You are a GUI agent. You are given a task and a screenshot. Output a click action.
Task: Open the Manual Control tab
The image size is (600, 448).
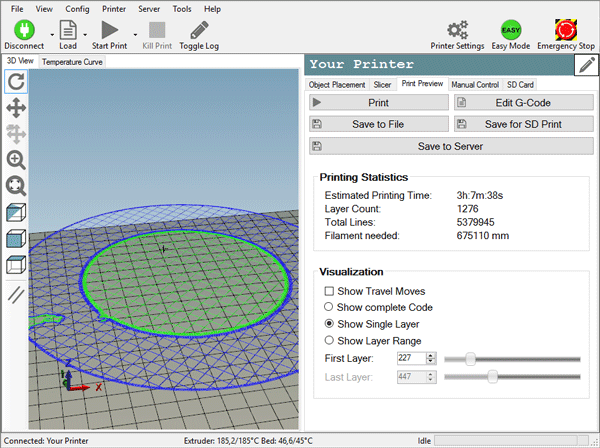click(475, 85)
